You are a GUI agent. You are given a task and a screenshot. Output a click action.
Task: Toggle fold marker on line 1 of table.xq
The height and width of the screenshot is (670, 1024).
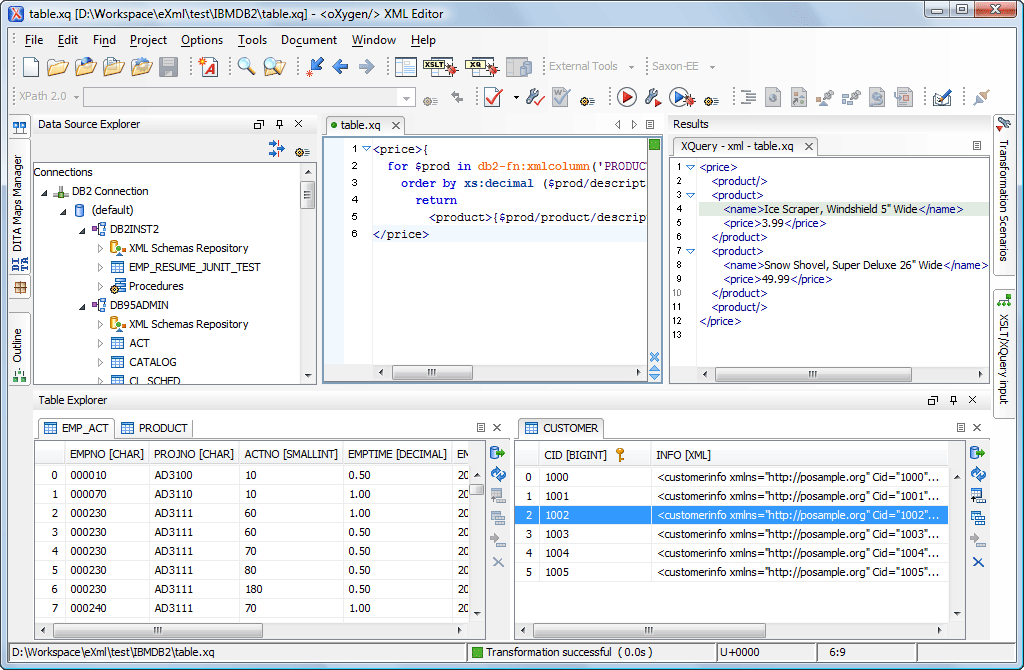pyautogui.click(x=366, y=149)
